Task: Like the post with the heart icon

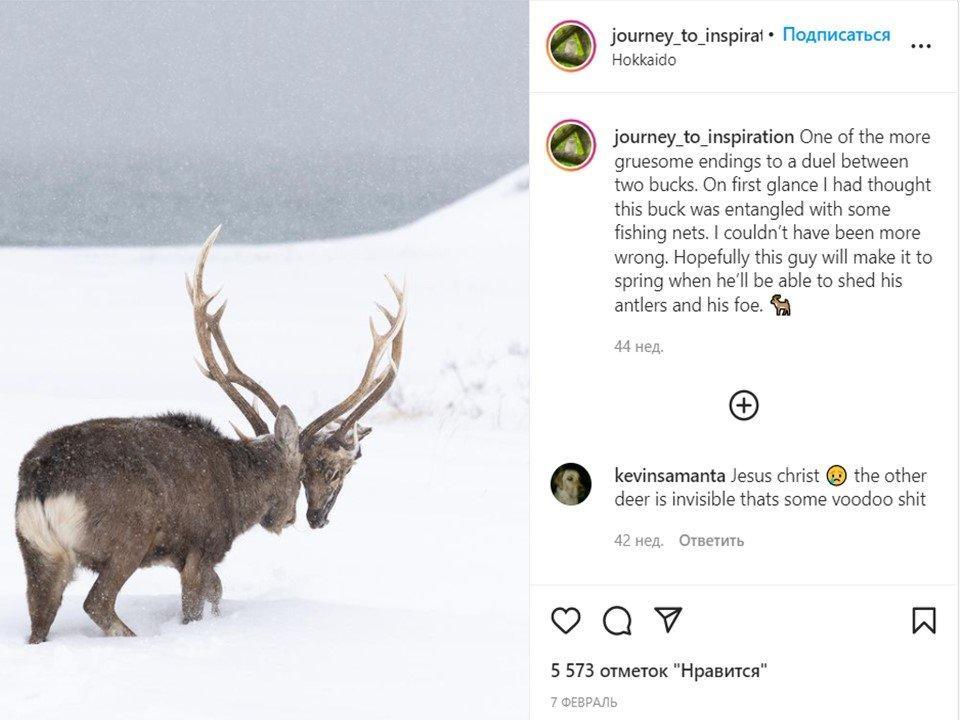Action: click(x=566, y=620)
